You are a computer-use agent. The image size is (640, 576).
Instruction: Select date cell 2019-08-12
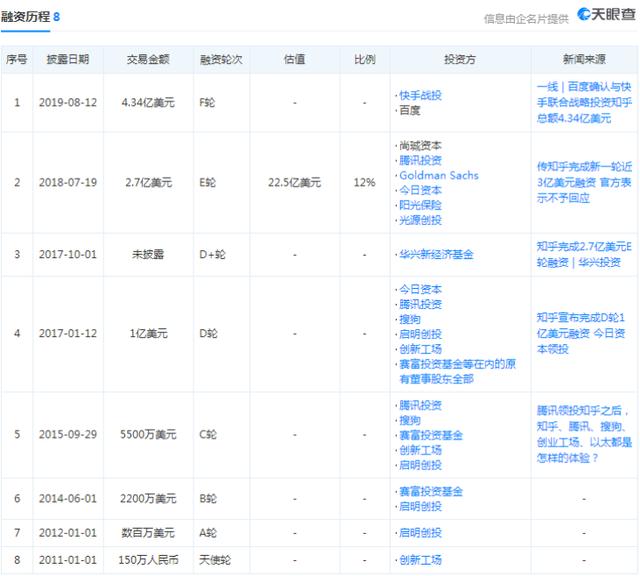coord(68,102)
